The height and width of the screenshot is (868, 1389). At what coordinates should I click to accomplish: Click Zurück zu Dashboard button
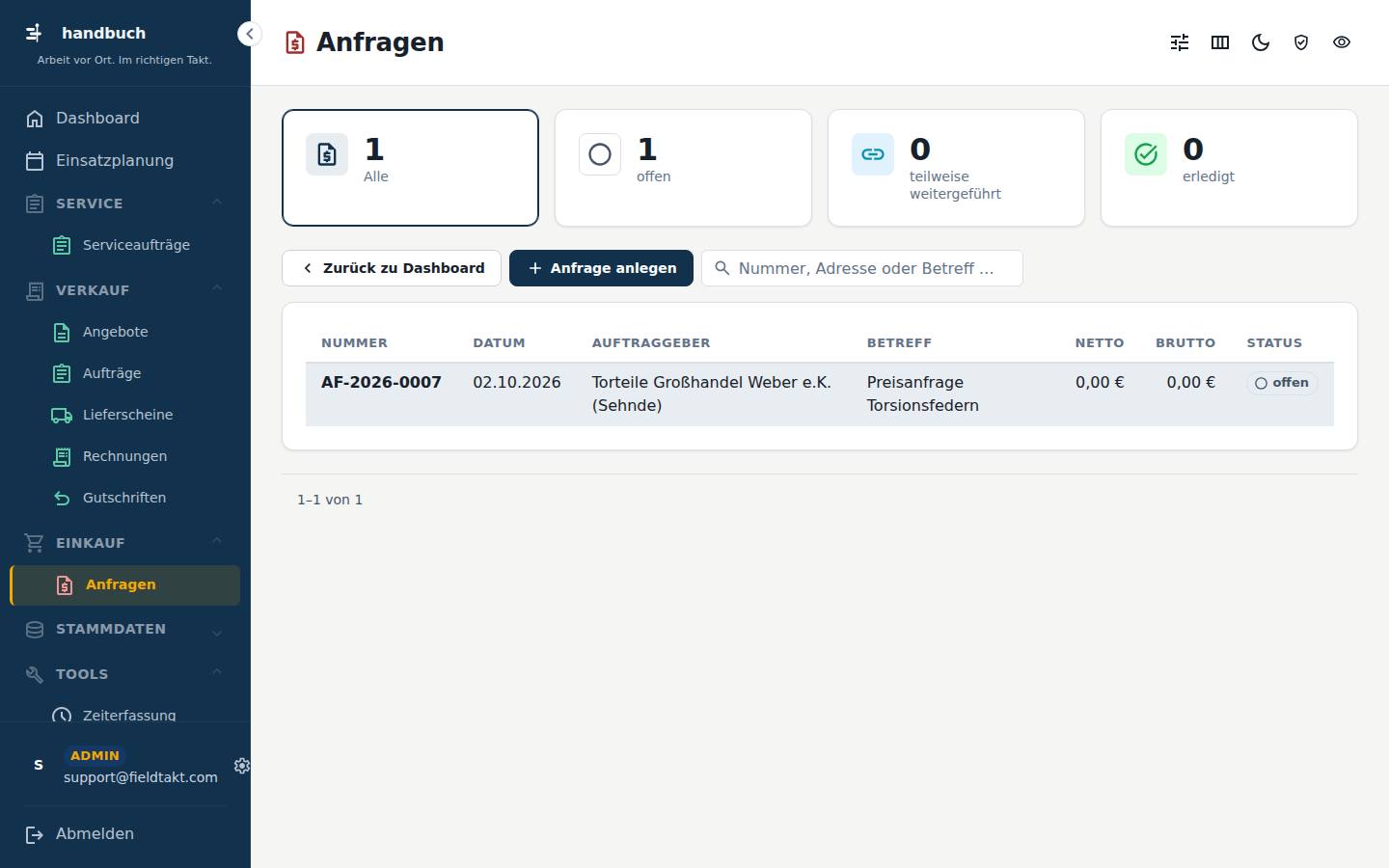(x=392, y=268)
